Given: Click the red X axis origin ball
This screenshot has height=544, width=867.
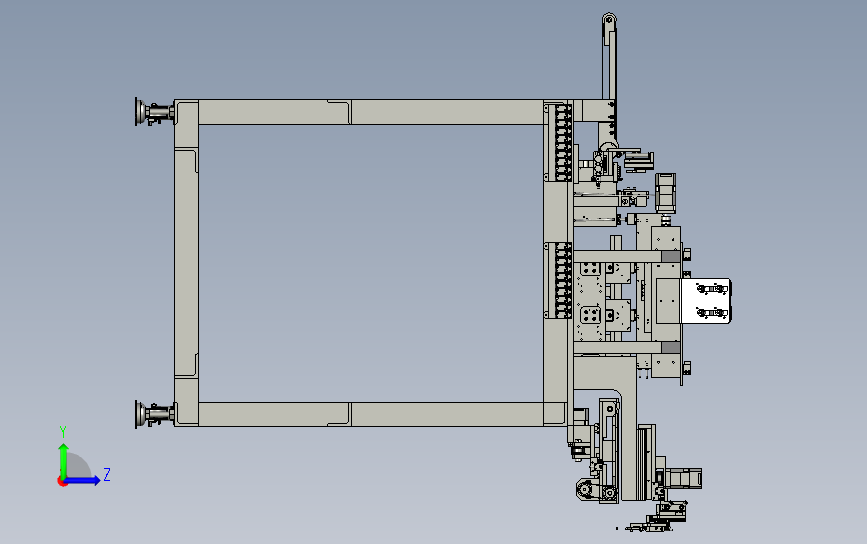Looking at the screenshot, I should click(x=62, y=482).
